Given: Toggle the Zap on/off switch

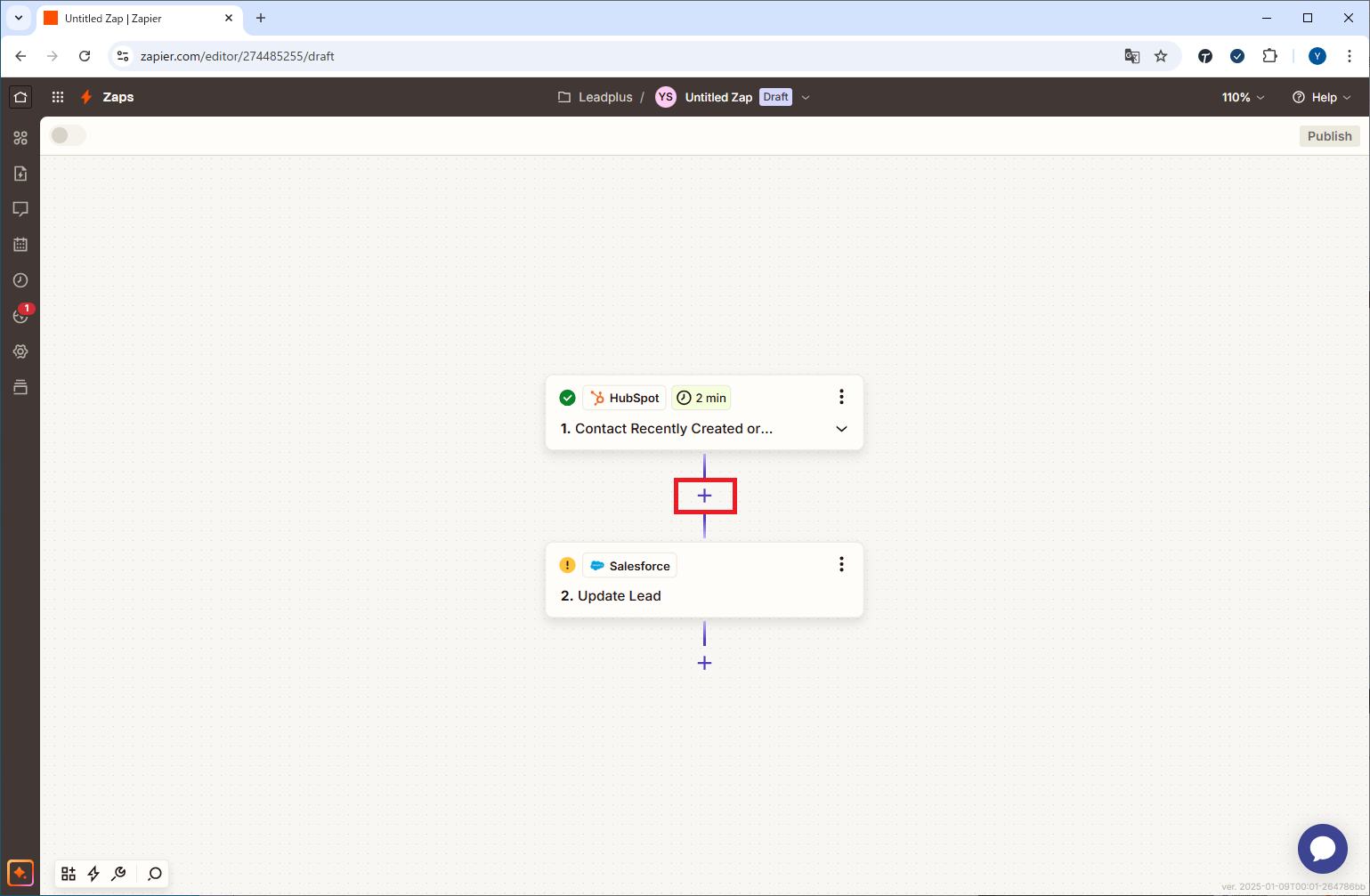Looking at the screenshot, I should [69, 135].
